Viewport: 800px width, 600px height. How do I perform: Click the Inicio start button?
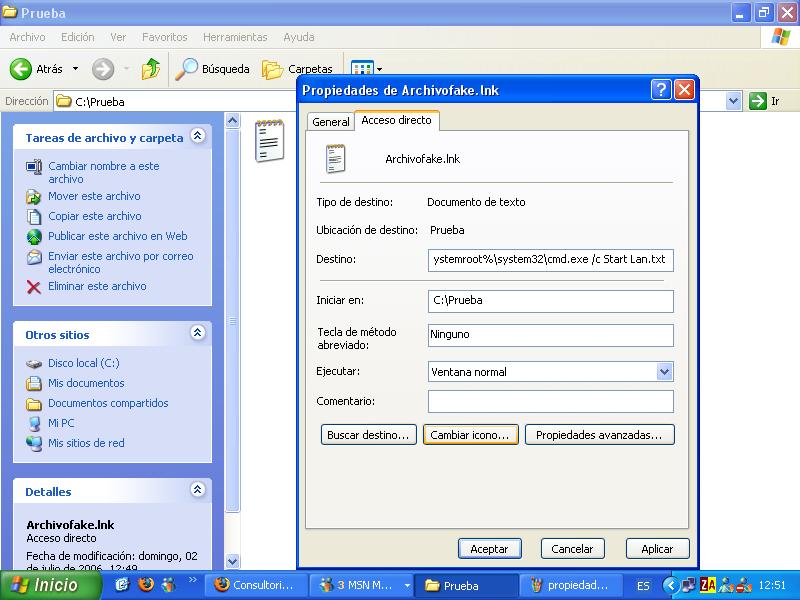[x=45, y=585]
